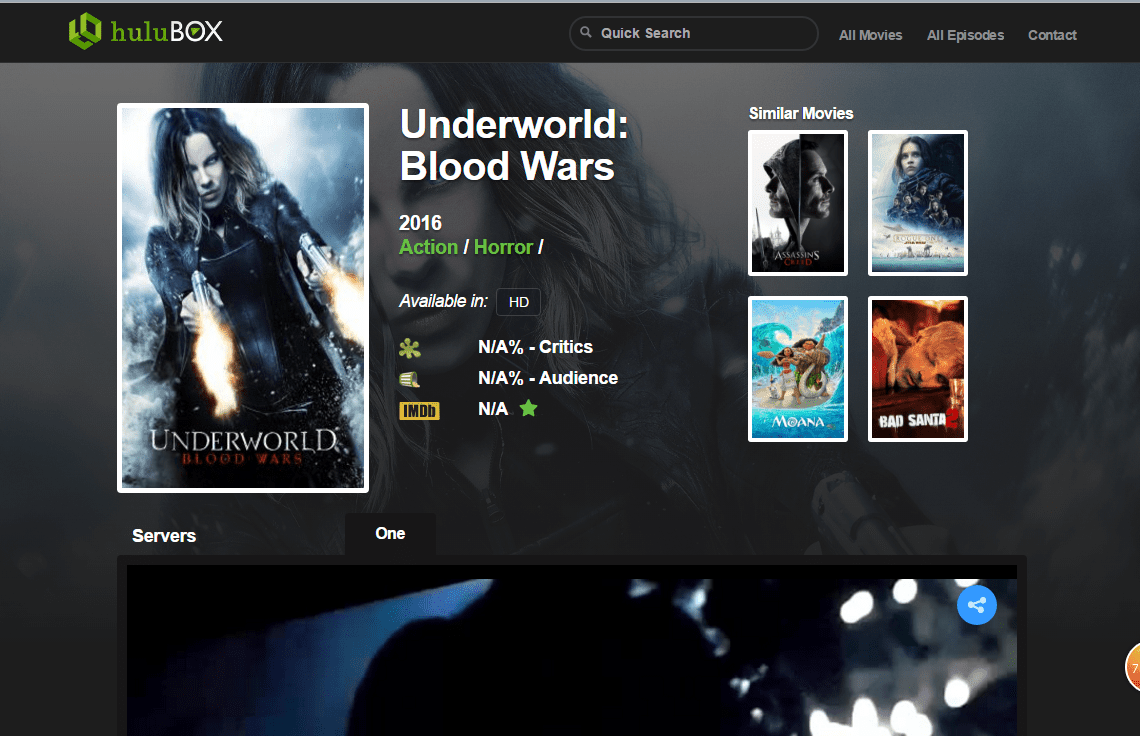Screen dimensions: 1140x736
Task: Click the Audience popcorn rating icon
Action: click(x=409, y=379)
